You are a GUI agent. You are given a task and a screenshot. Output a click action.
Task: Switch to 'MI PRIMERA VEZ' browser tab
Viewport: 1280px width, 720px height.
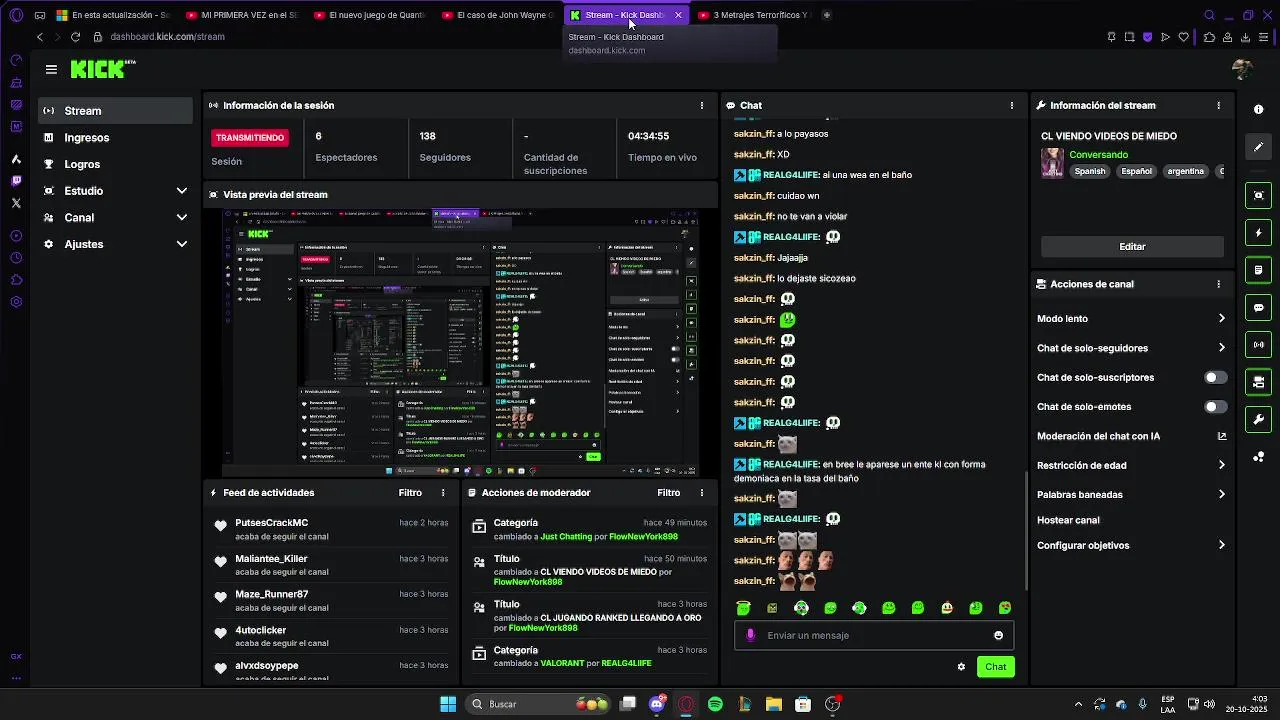[241, 15]
